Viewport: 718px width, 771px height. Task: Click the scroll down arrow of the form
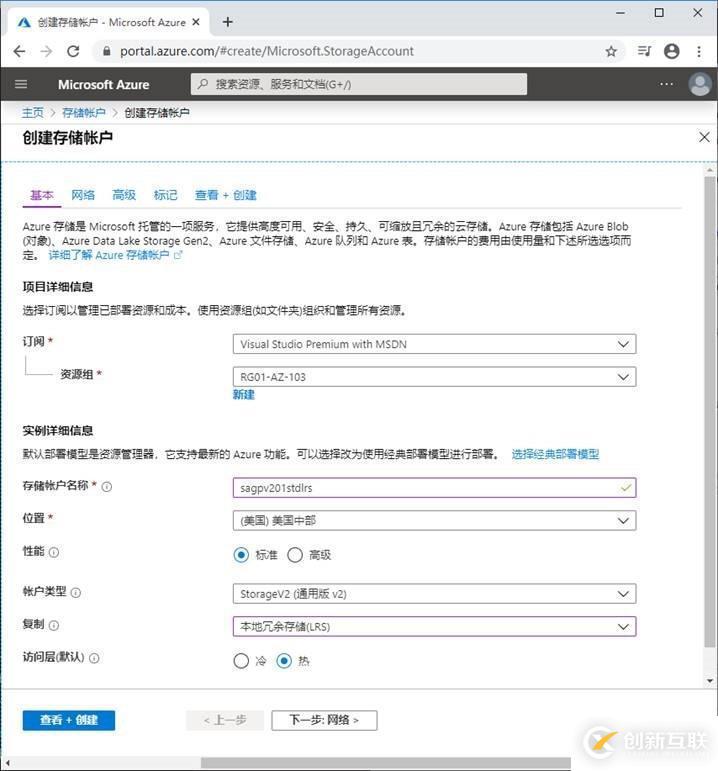[x=710, y=681]
